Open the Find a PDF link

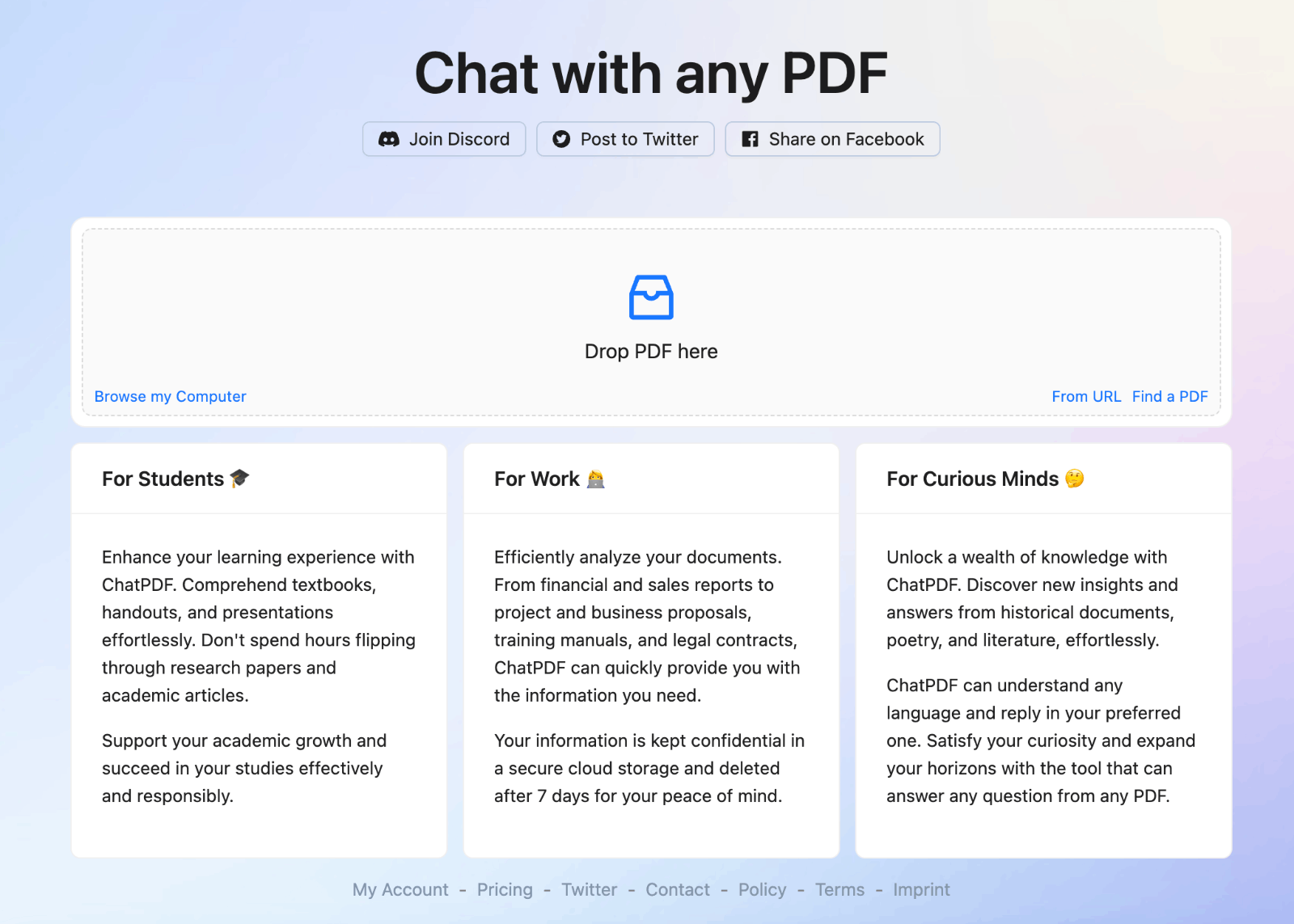[x=1169, y=396]
